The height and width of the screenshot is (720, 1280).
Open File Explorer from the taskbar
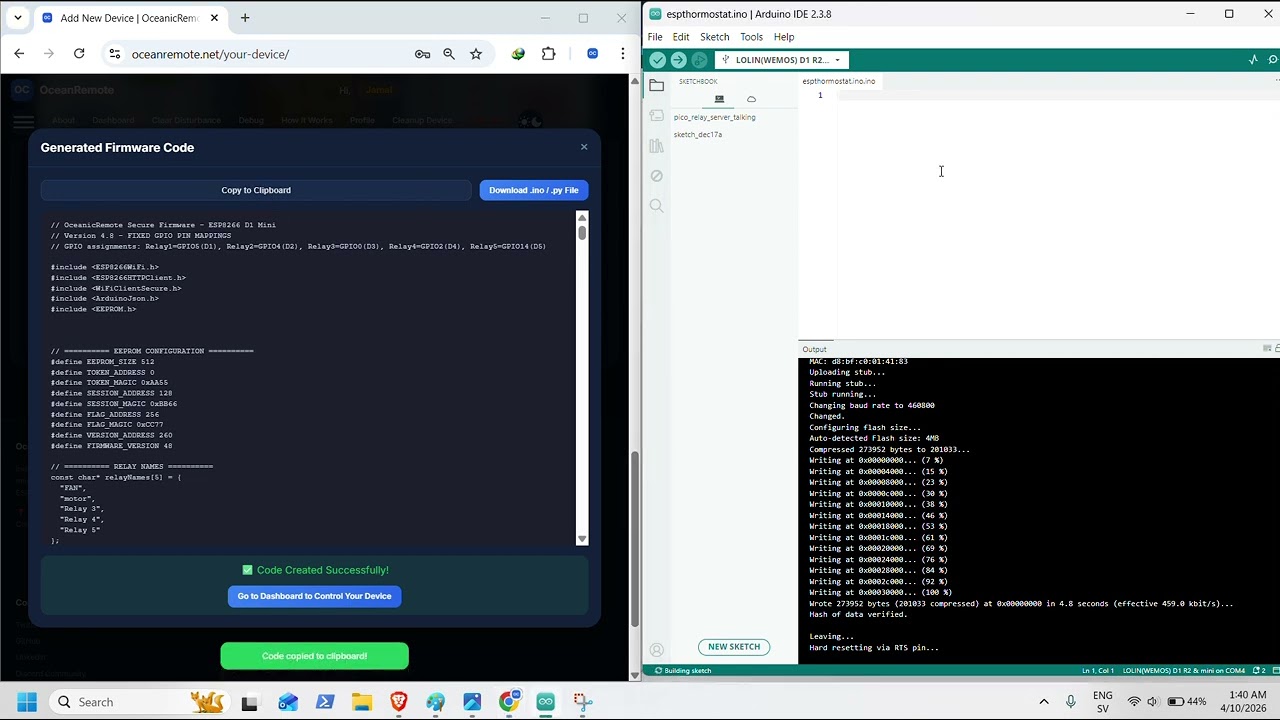click(x=361, y=702)
